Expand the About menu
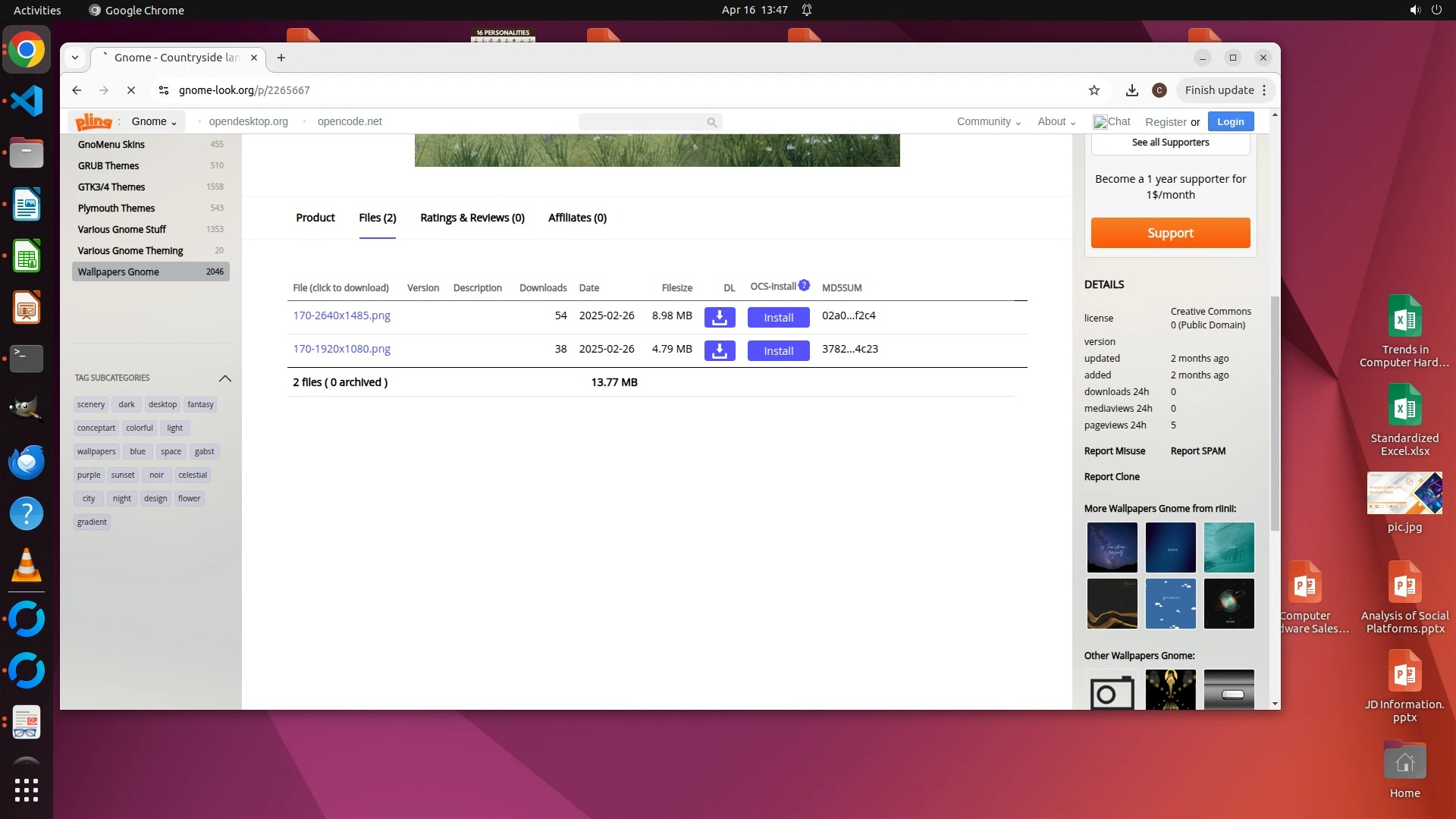Viewport: 1456px width, 819px height. [x=1056, y=121]
